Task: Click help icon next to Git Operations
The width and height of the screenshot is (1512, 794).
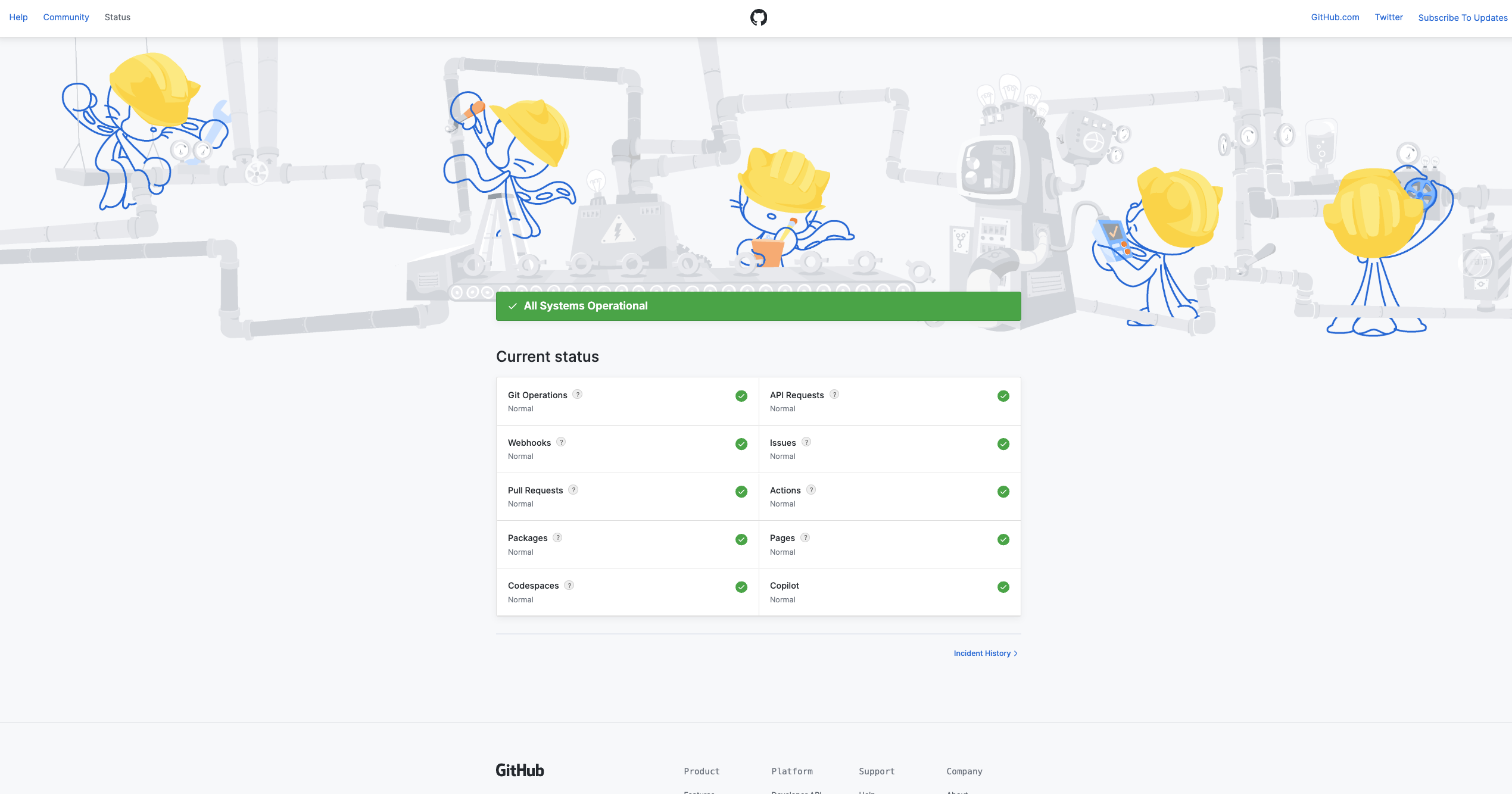Action: click(577, 395)
